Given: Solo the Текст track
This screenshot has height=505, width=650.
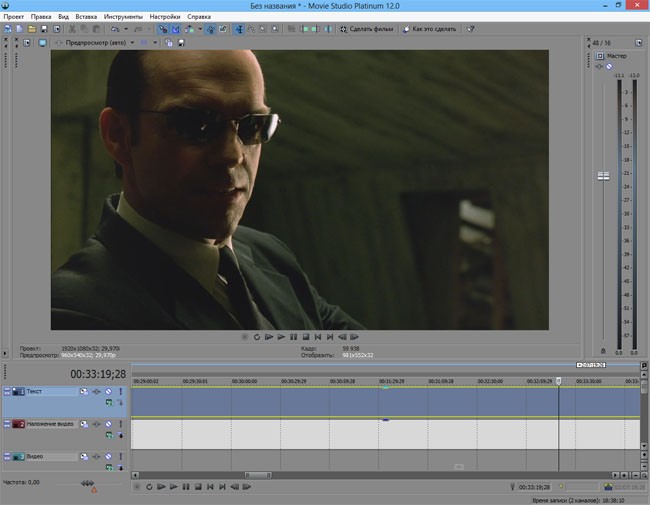Looking at the screenshot, I should pyautogui.click(x=121, y=391).
